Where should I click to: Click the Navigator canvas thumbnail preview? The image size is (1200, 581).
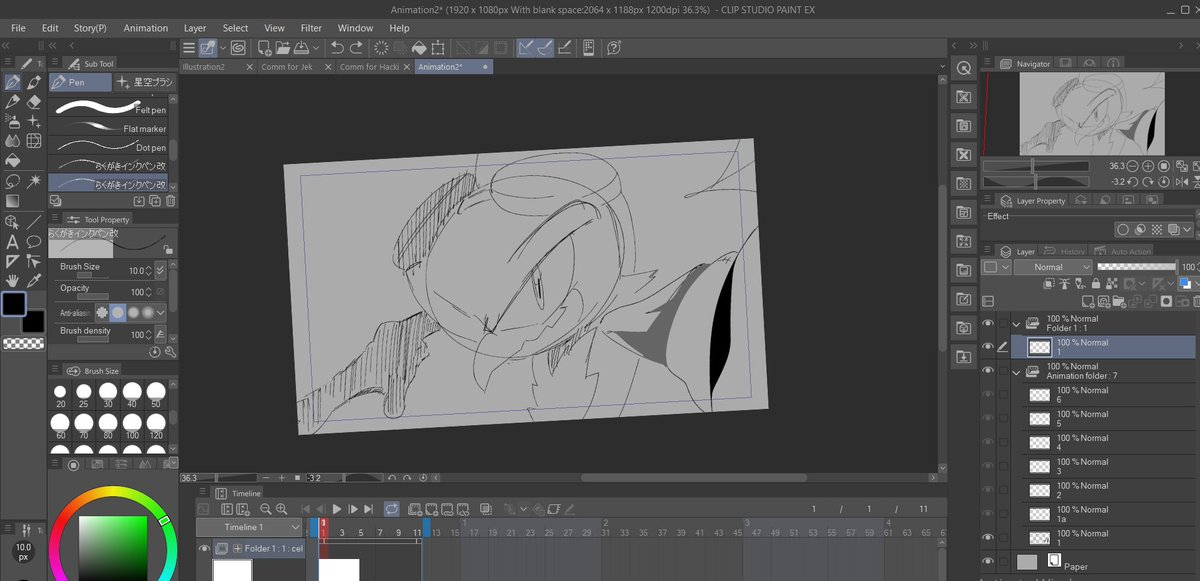click(x=1090, y=114)
